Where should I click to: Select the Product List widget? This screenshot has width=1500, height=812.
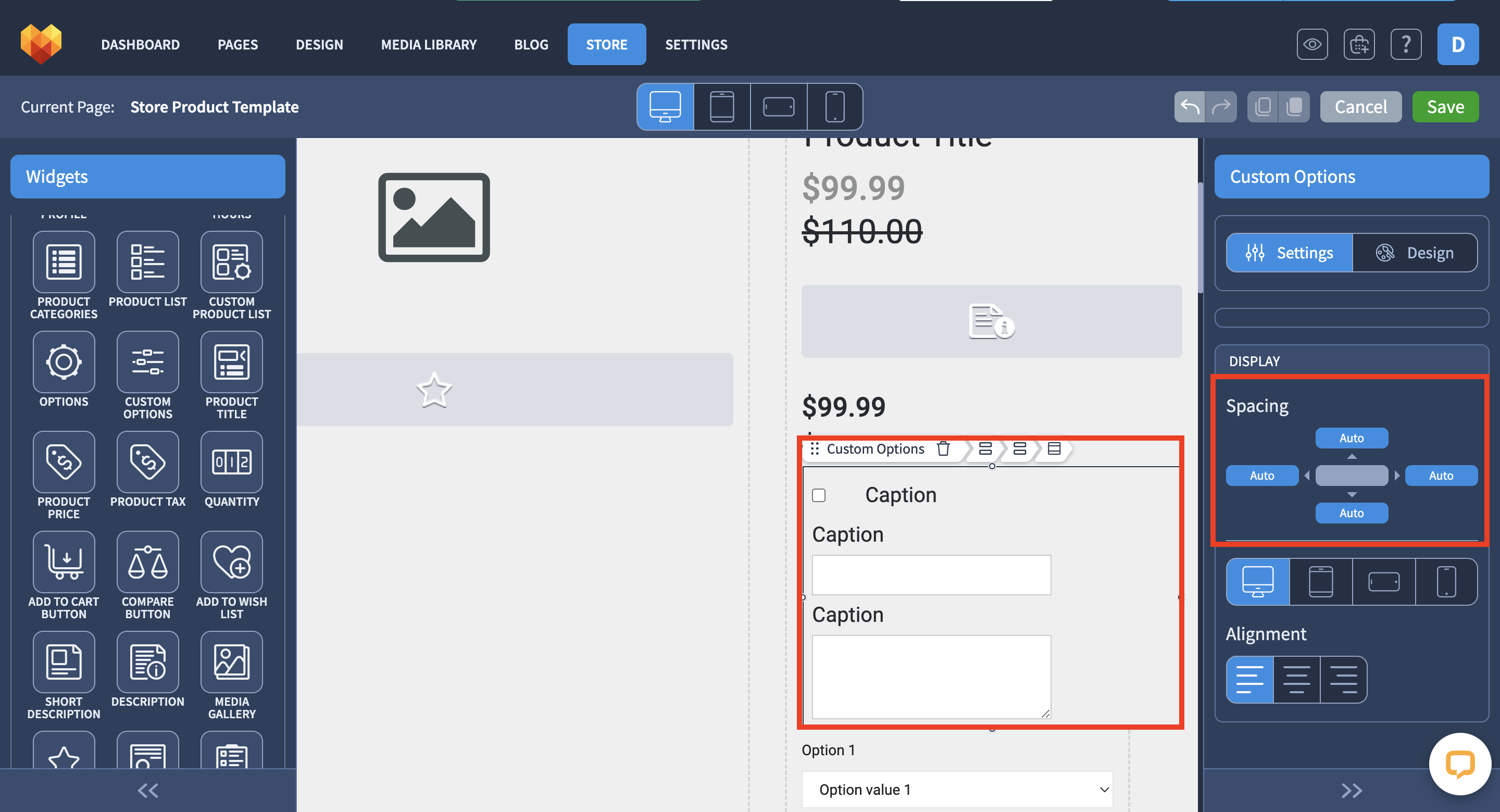pyautogui.click(x=147, y=262)
